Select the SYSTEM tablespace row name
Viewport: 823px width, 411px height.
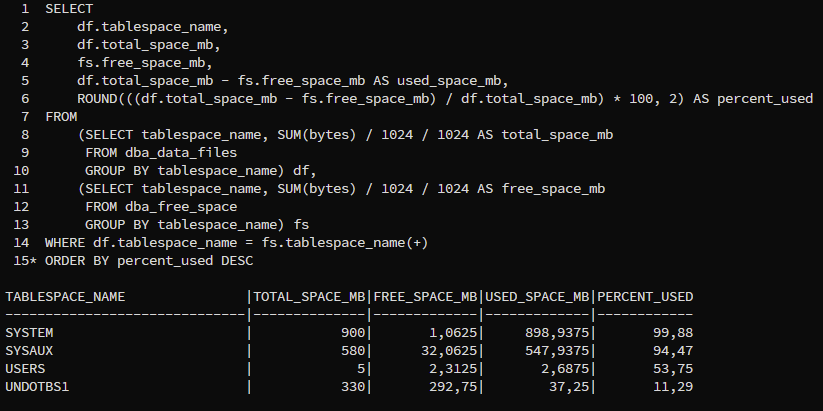coord(29,333)
